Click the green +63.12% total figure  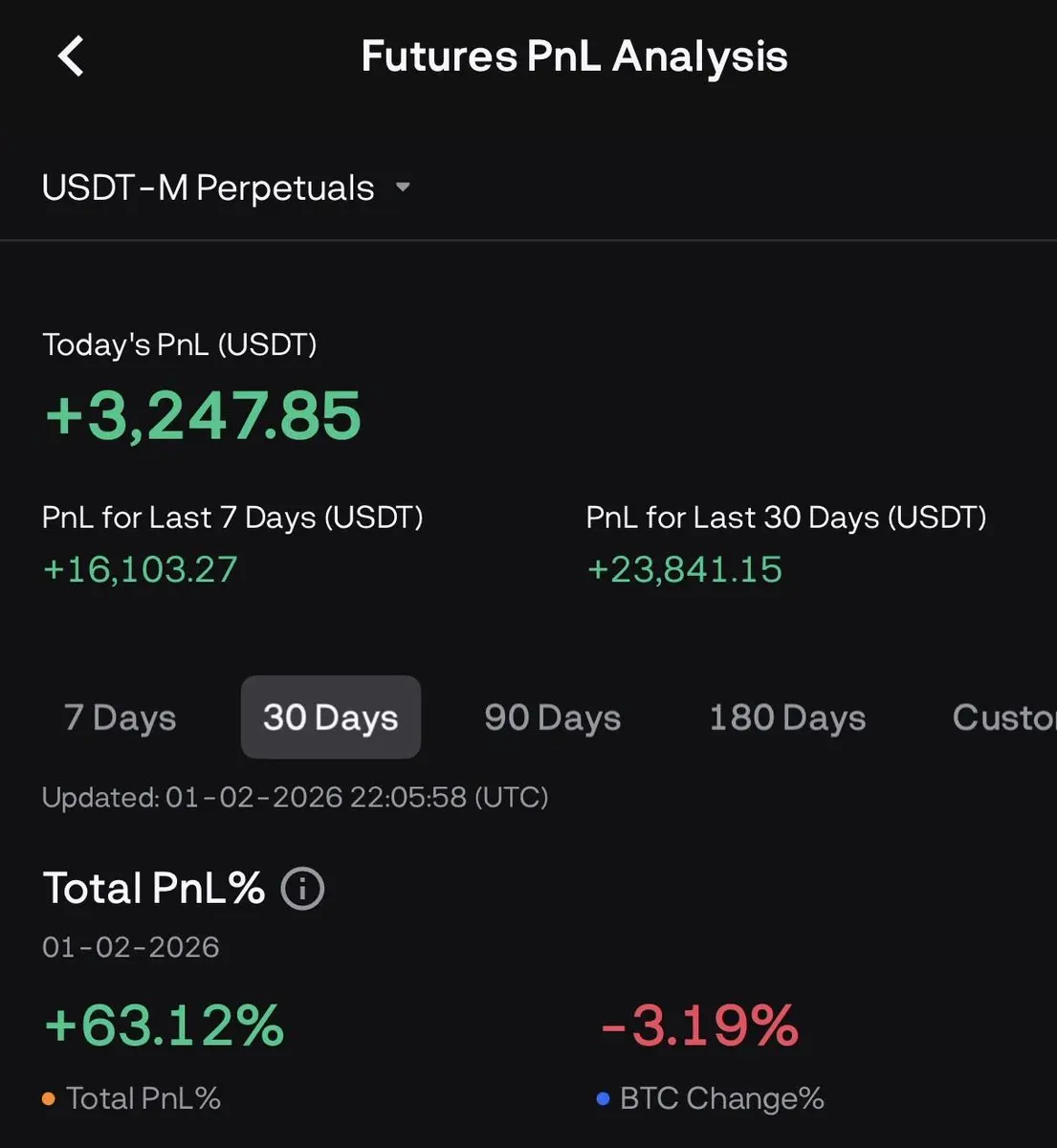pyautogui.click(x=165, y=1026)
